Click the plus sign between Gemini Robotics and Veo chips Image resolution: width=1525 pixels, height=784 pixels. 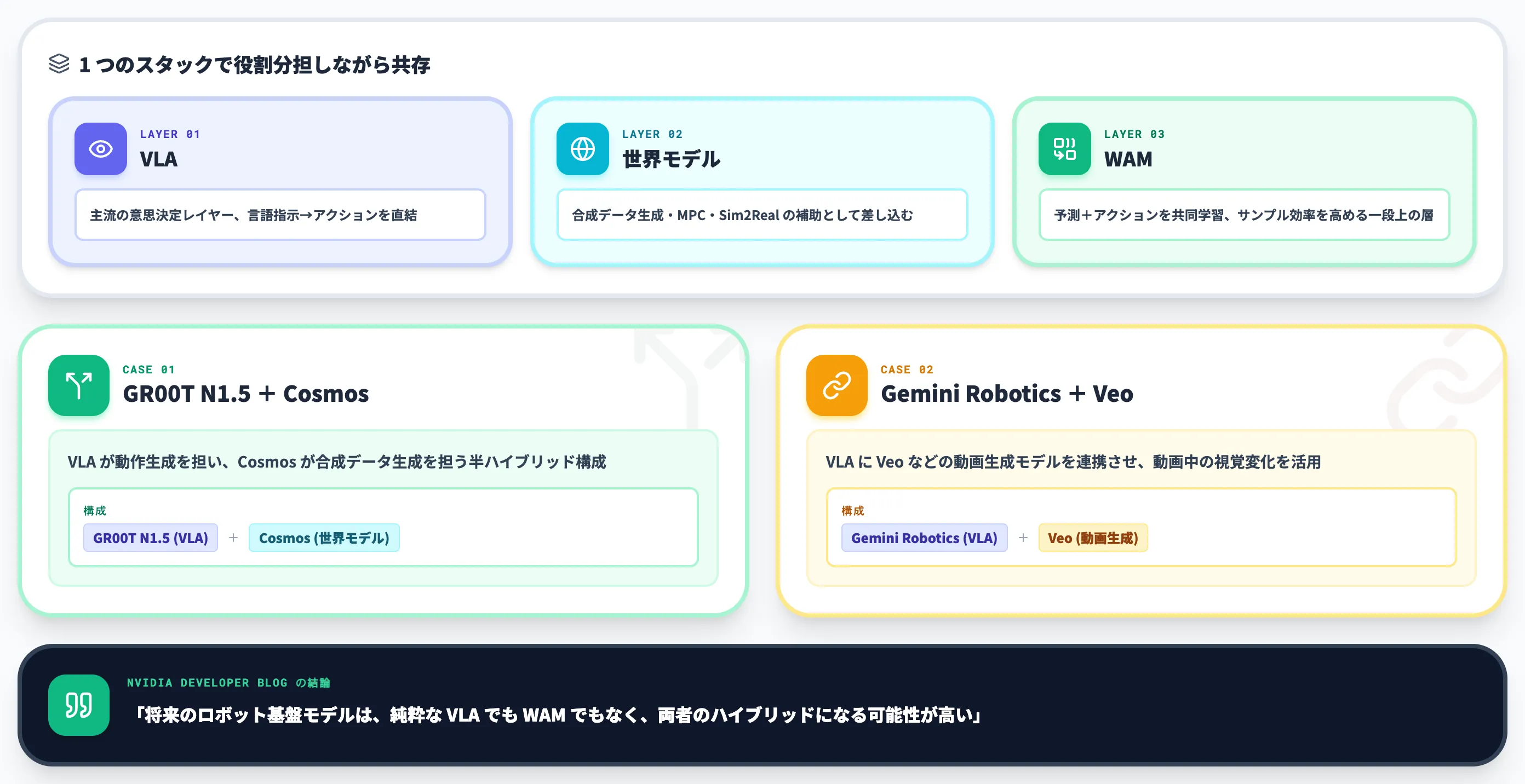tap(1023, 538)
